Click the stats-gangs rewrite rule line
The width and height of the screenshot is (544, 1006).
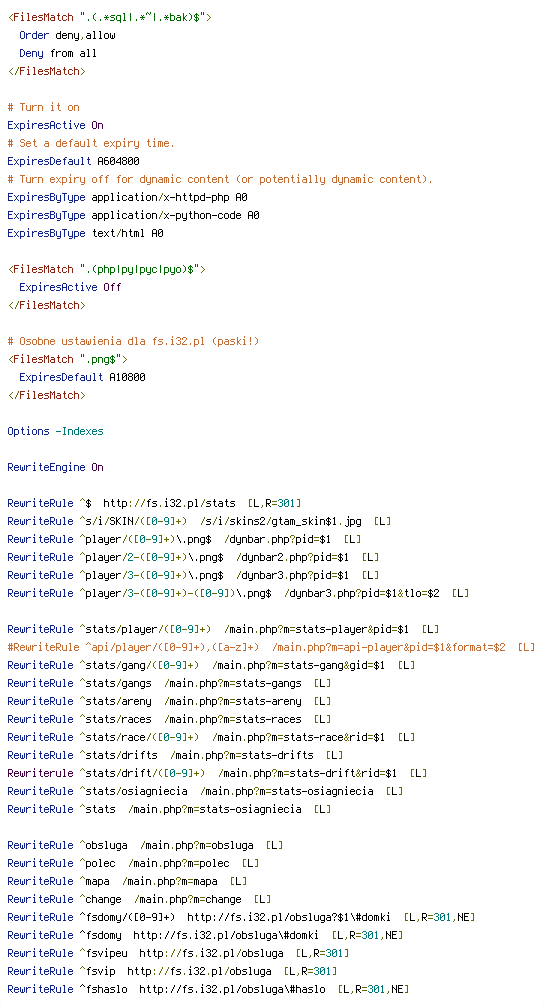point(169,683)
